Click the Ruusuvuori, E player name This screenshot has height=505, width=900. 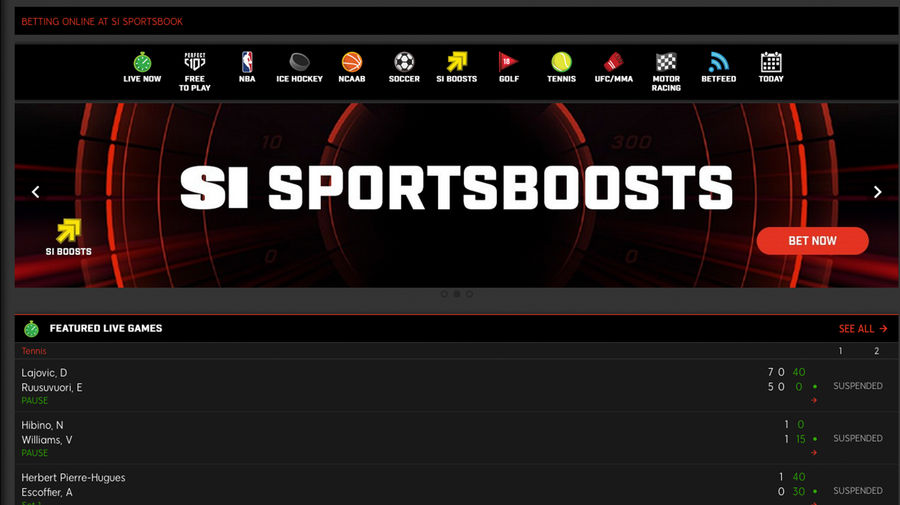coord(52,387)
